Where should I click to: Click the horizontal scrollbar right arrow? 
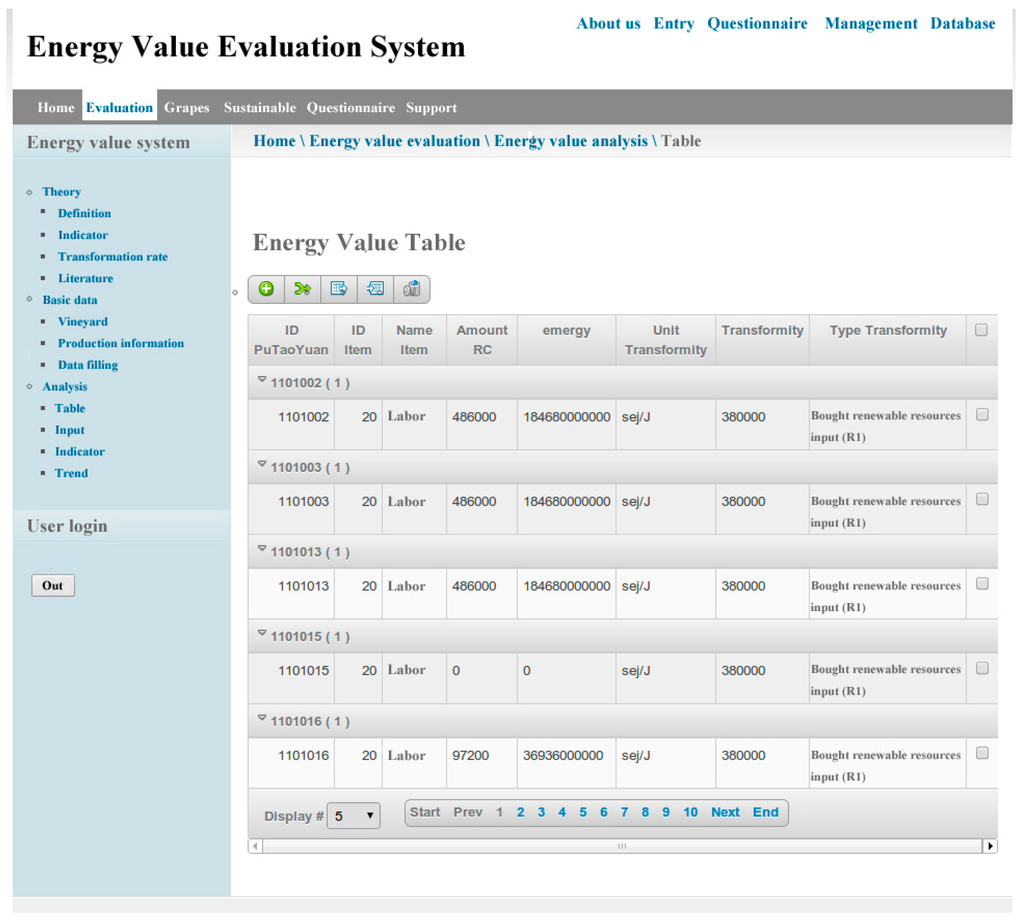(x=990, y=846)
